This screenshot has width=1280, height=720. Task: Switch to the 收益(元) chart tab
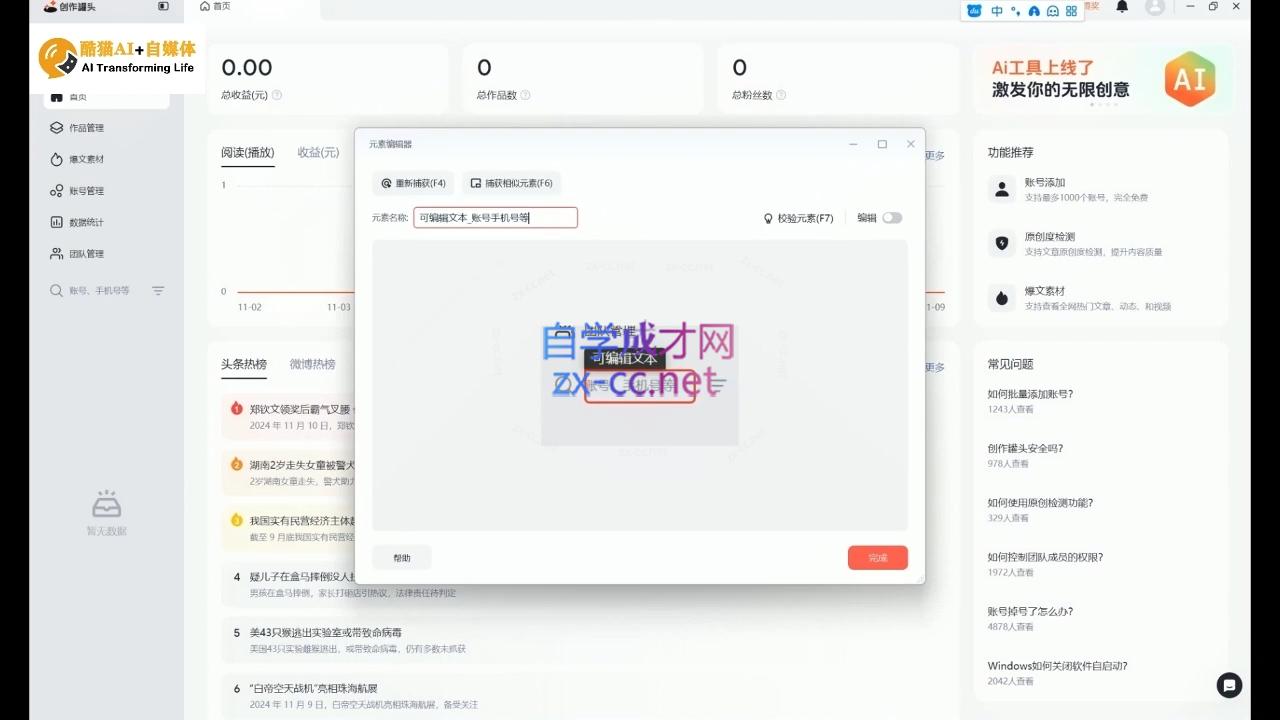click(318, 153)
